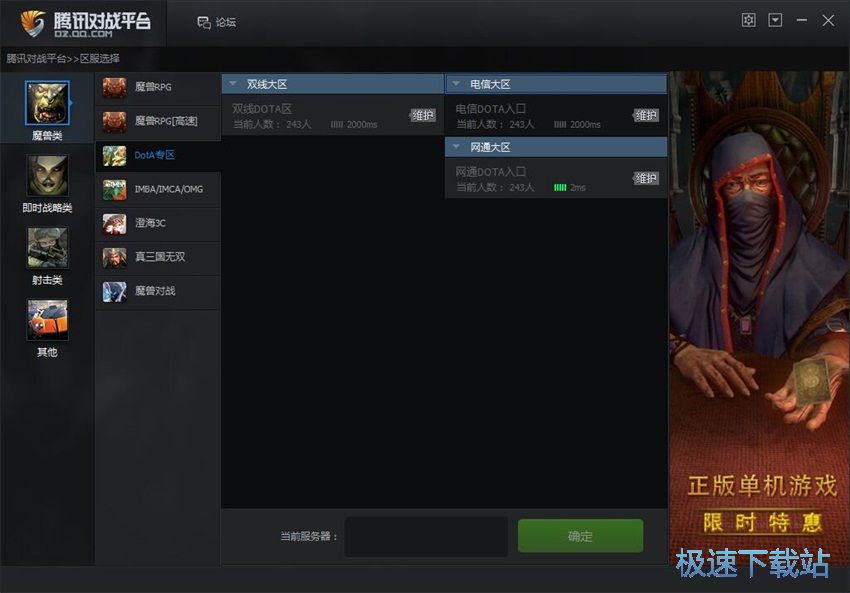Click the 限时特惠 text on the banner
Screen dimensions: 850x593
click(x=763, y=523)
